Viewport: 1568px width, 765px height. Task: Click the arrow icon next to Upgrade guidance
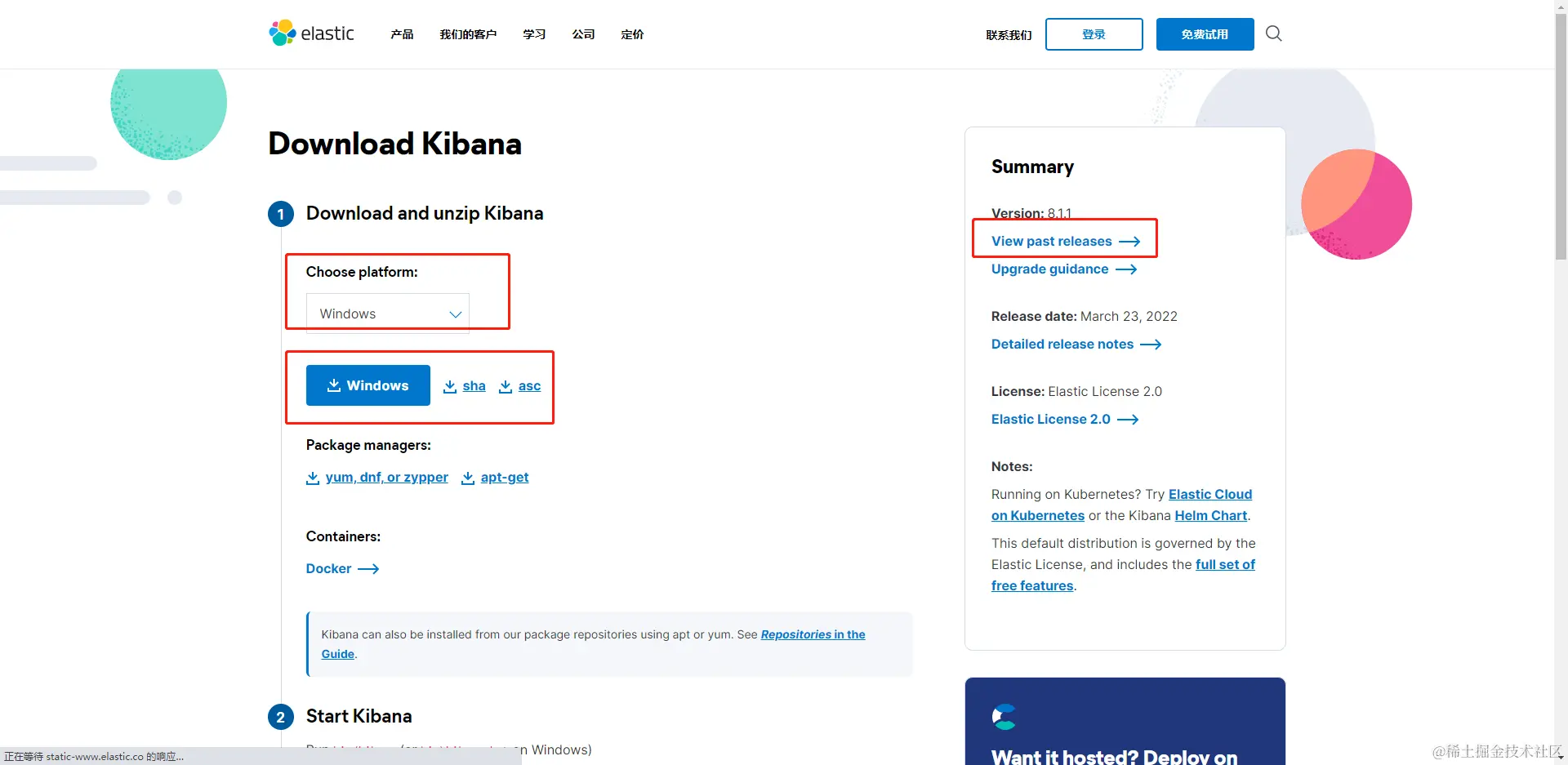[x=1127, y=269]
